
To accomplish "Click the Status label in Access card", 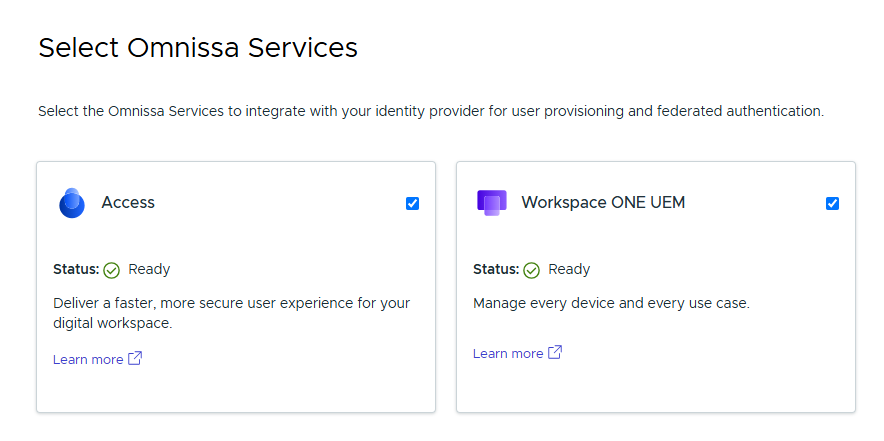I will pos(76,269).
